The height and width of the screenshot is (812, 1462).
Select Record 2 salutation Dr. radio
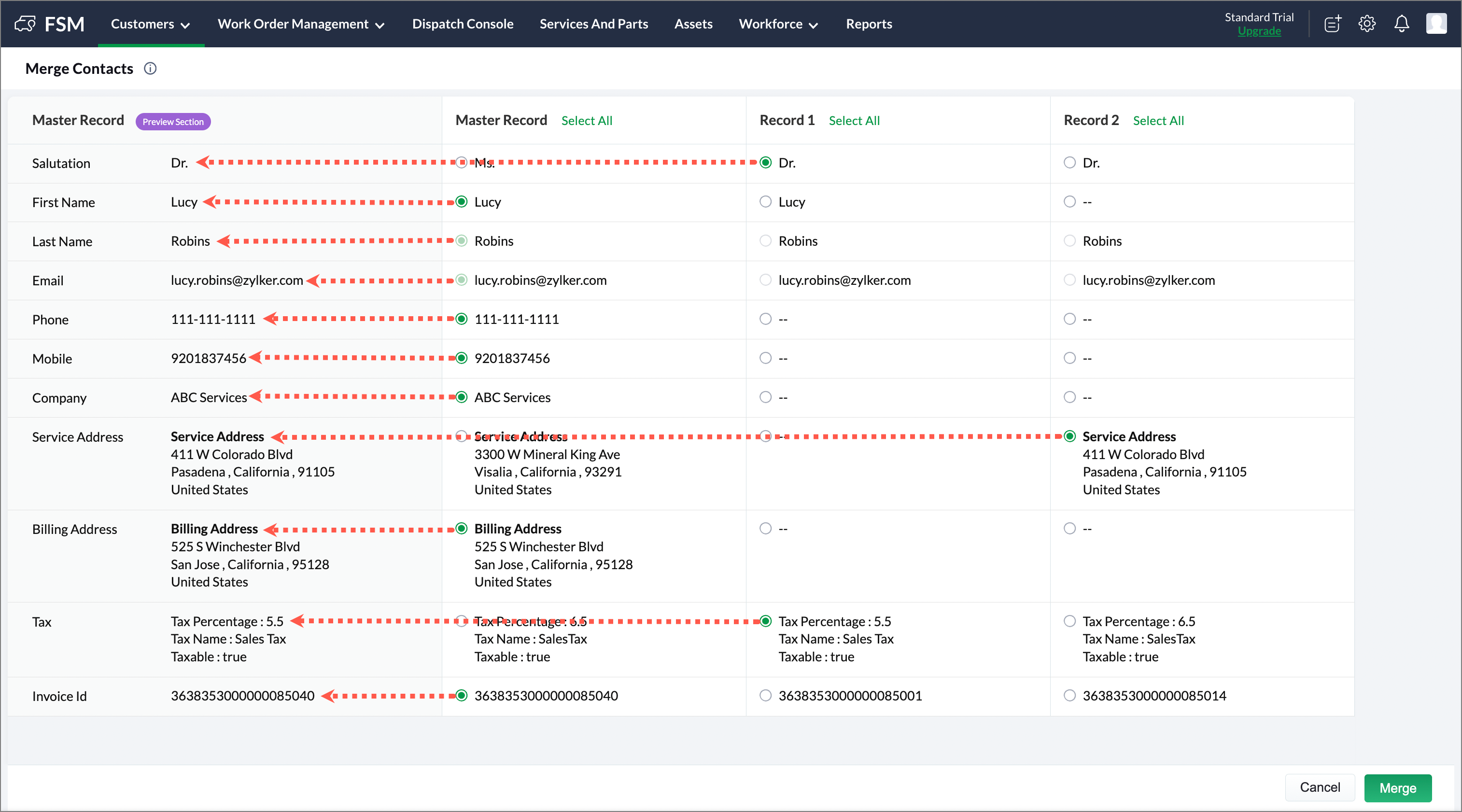tap(1069, 163)
